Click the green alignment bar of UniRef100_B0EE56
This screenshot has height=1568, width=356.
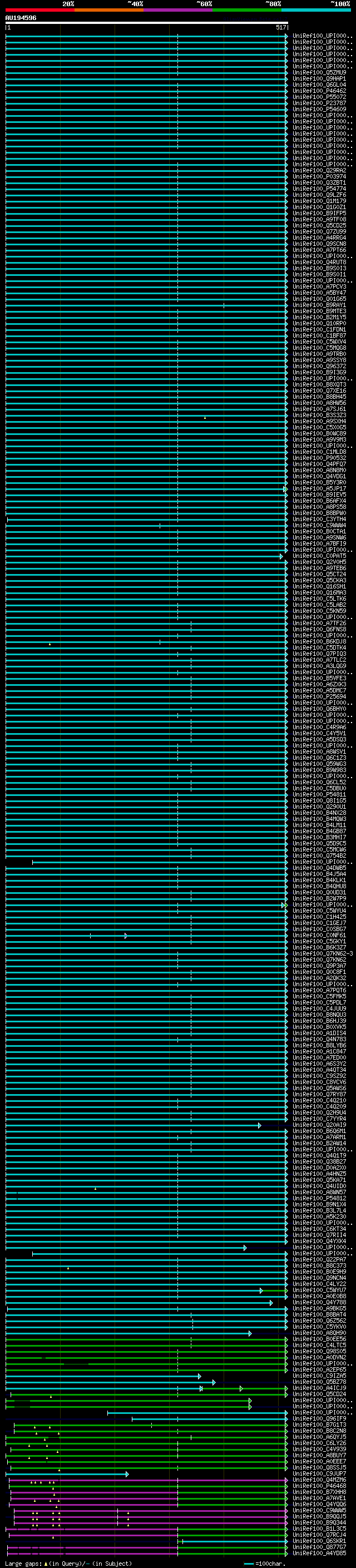[x=147, y=1339]
